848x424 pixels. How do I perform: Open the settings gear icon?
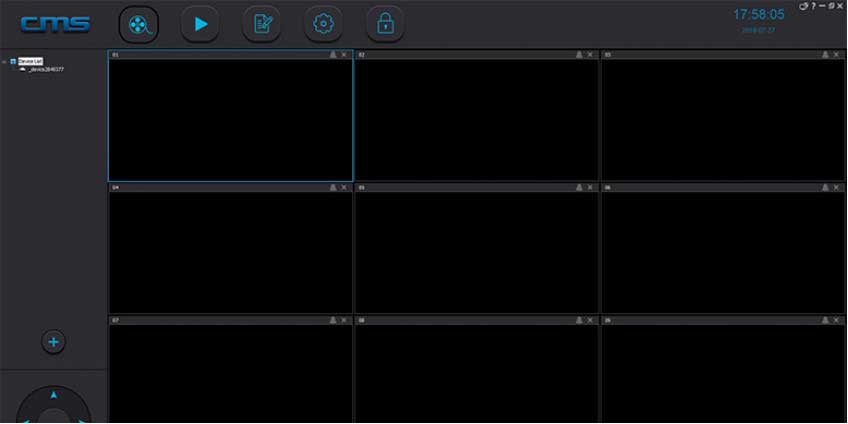pos(323,24)
